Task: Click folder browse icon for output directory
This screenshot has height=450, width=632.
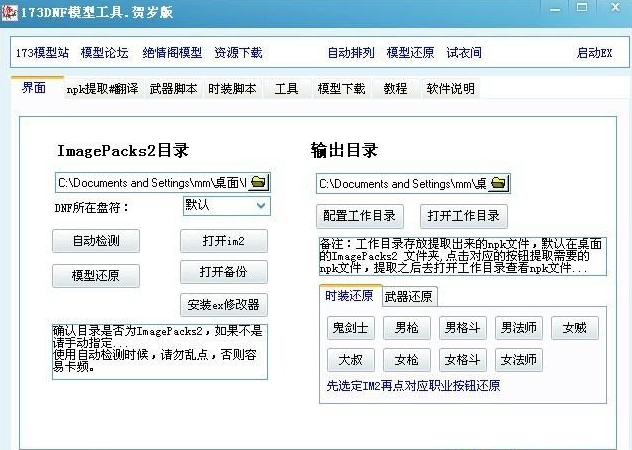Action: click(499, 183)
